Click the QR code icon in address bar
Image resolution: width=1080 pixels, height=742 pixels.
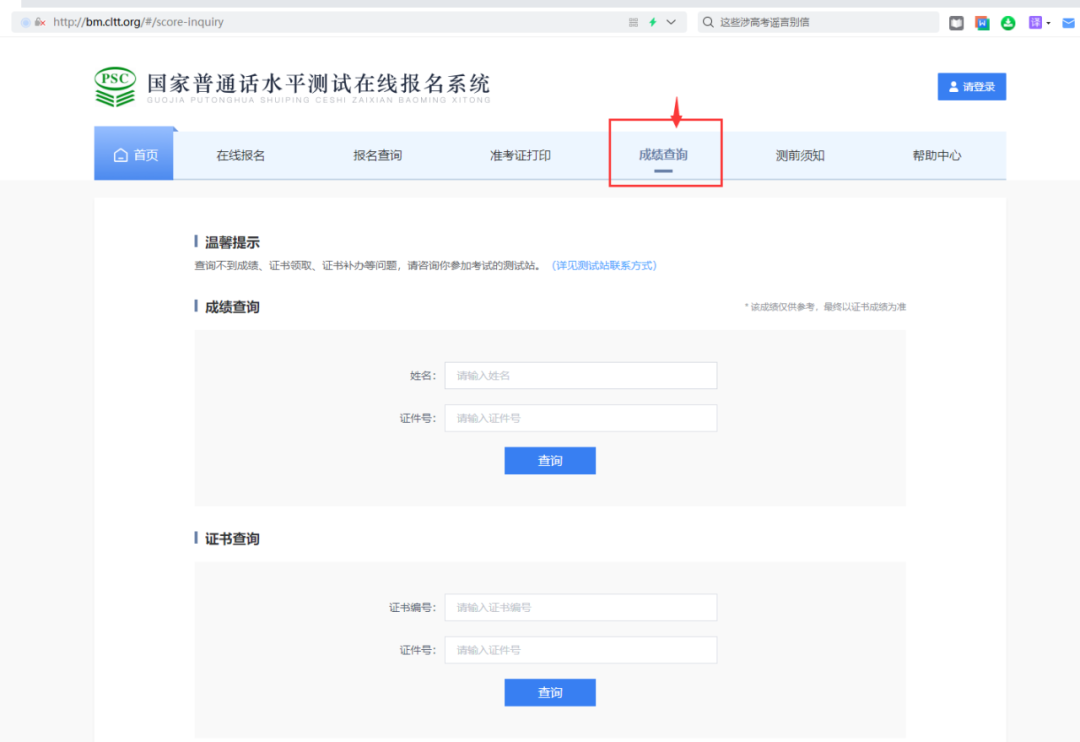coord(633,21)
